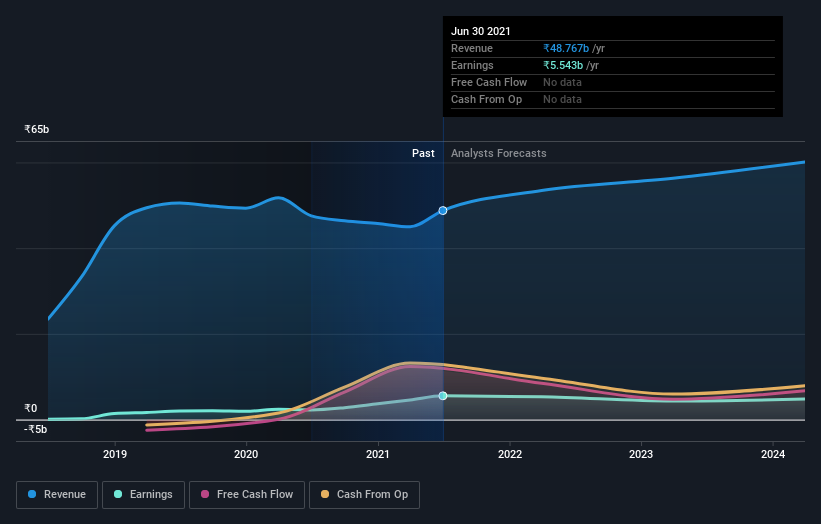Click the 2020 x-axis label

(x=246, y=454)
